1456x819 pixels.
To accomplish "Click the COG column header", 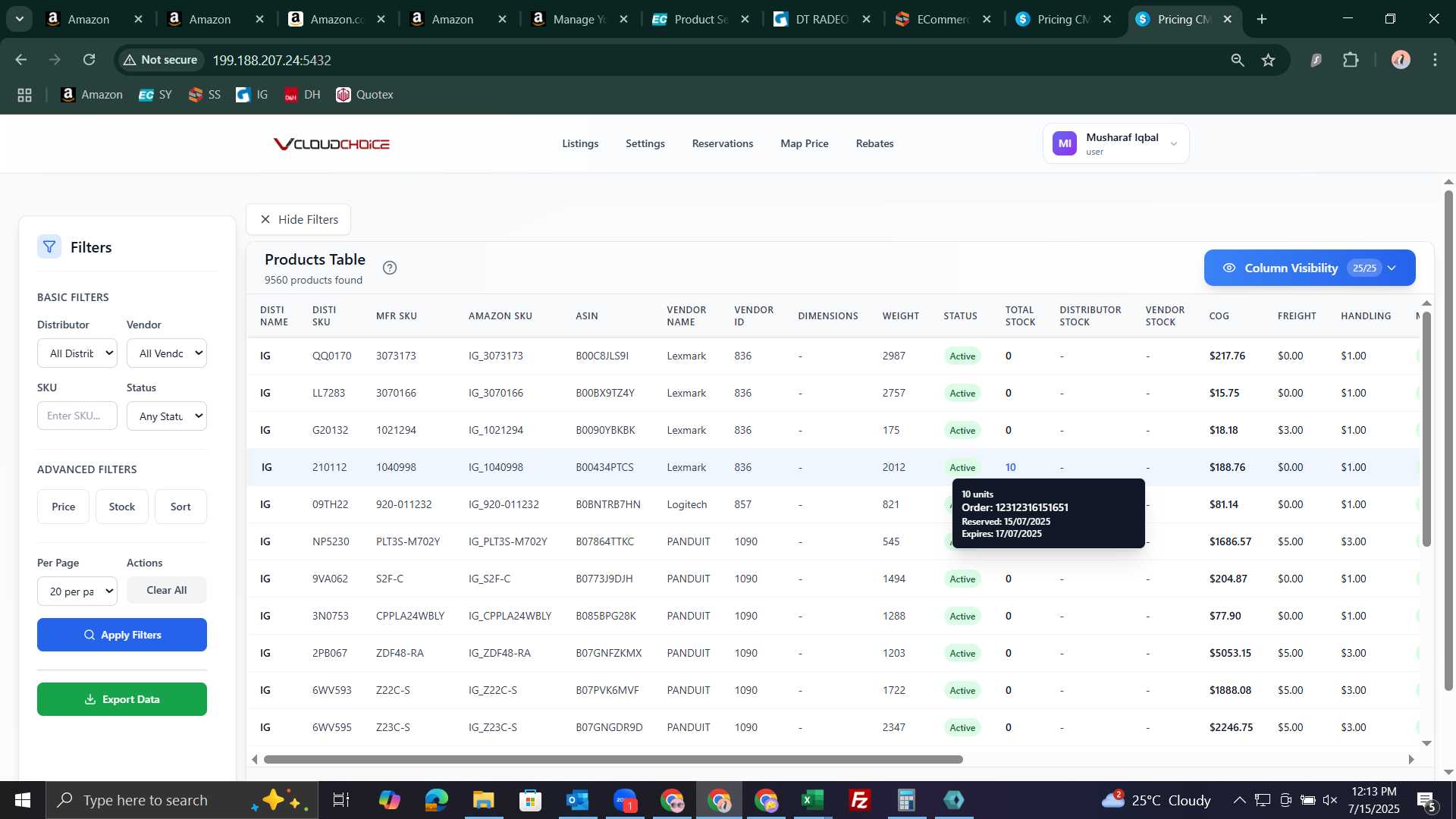I will click(1219, 316).
